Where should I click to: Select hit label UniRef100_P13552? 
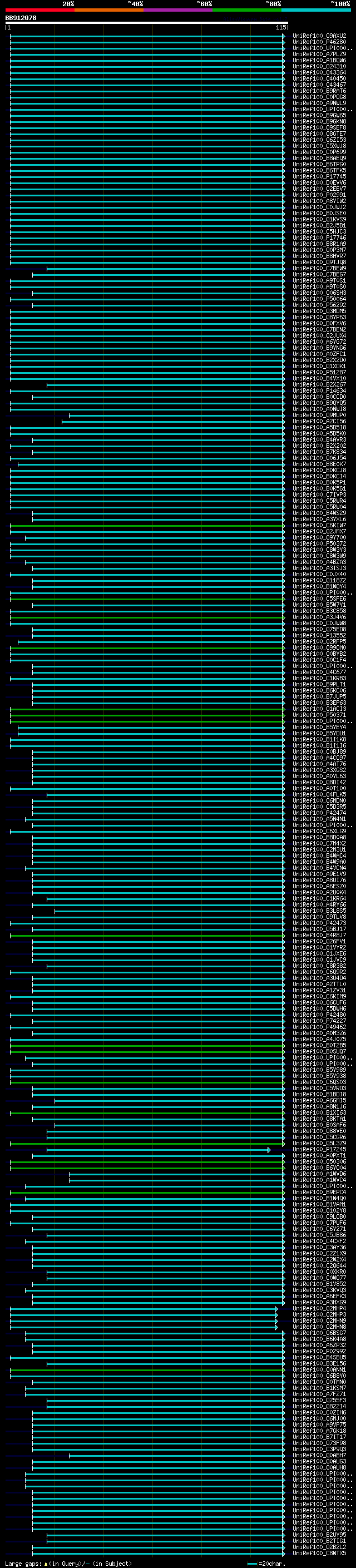319,635
